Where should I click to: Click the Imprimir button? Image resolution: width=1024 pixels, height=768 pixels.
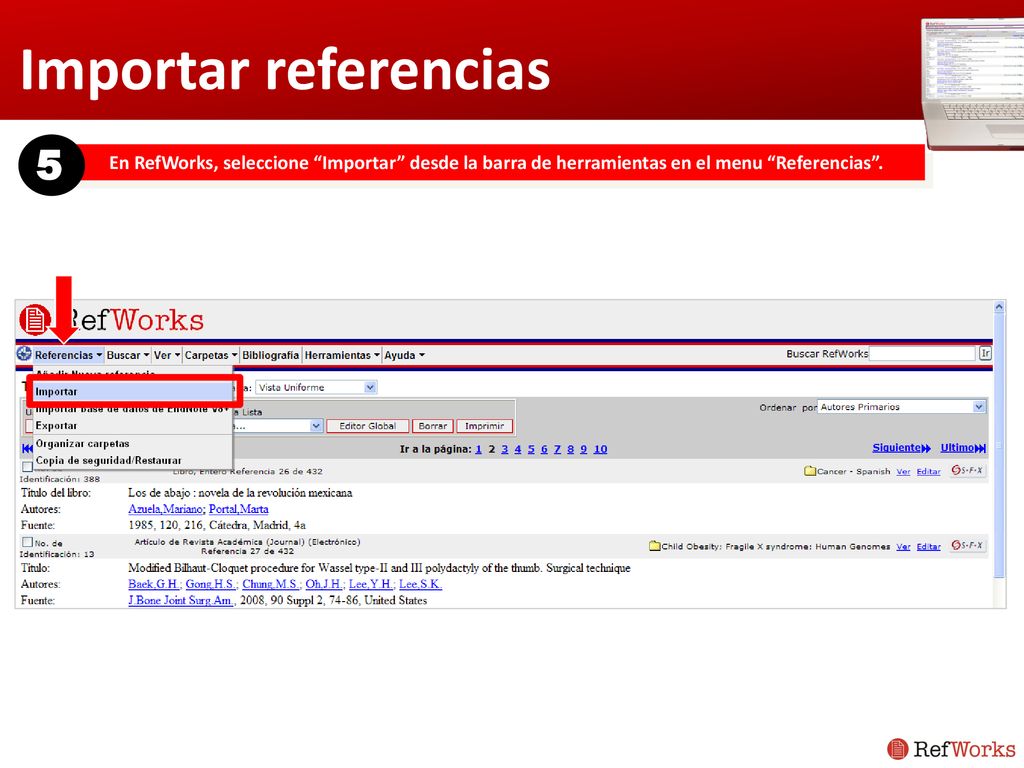click(x=485, y=426)
